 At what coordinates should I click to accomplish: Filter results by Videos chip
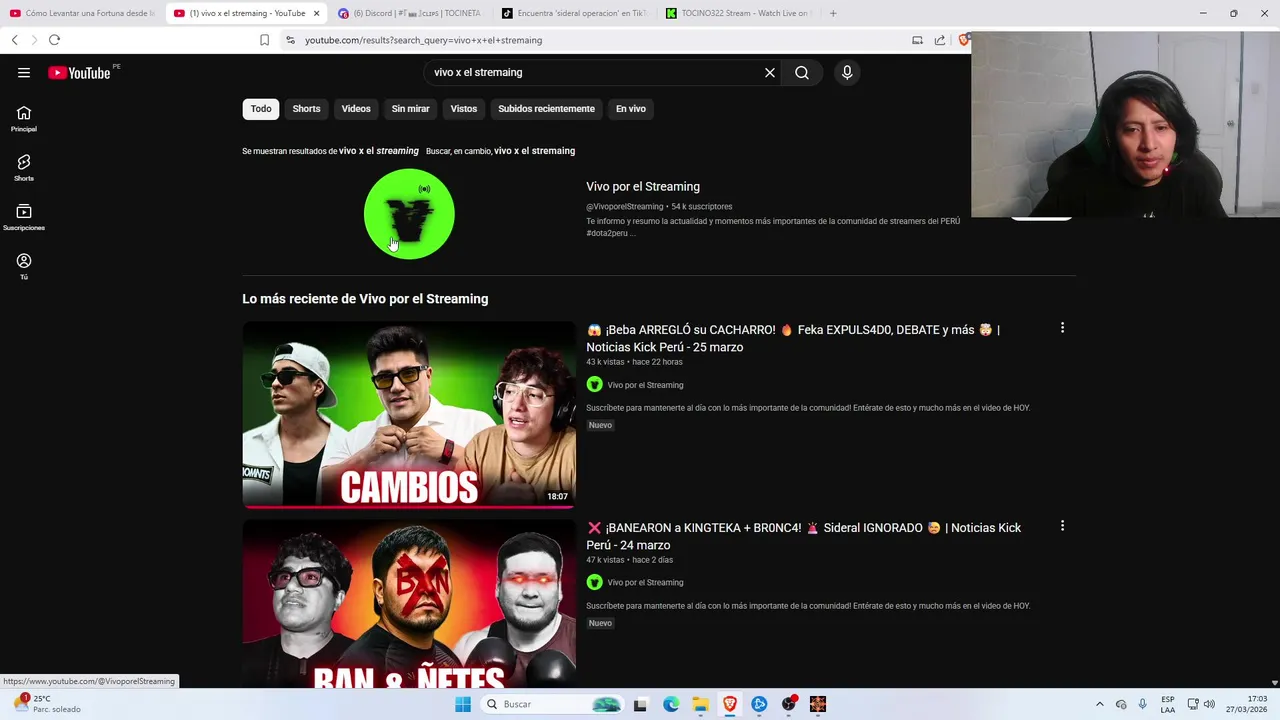pos(356,109)
